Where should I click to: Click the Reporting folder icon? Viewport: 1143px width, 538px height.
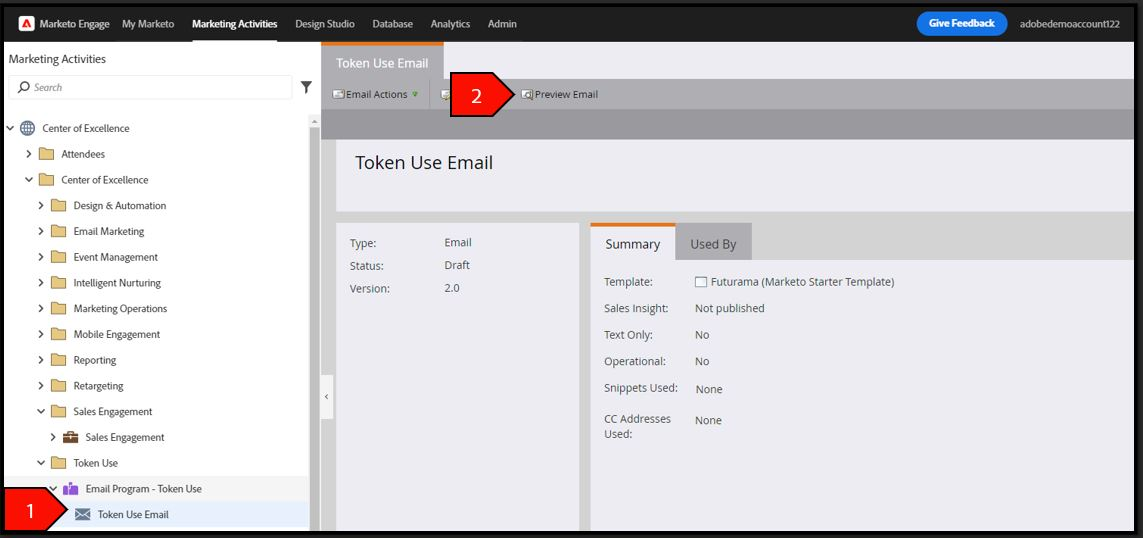[x=58, y=360]
